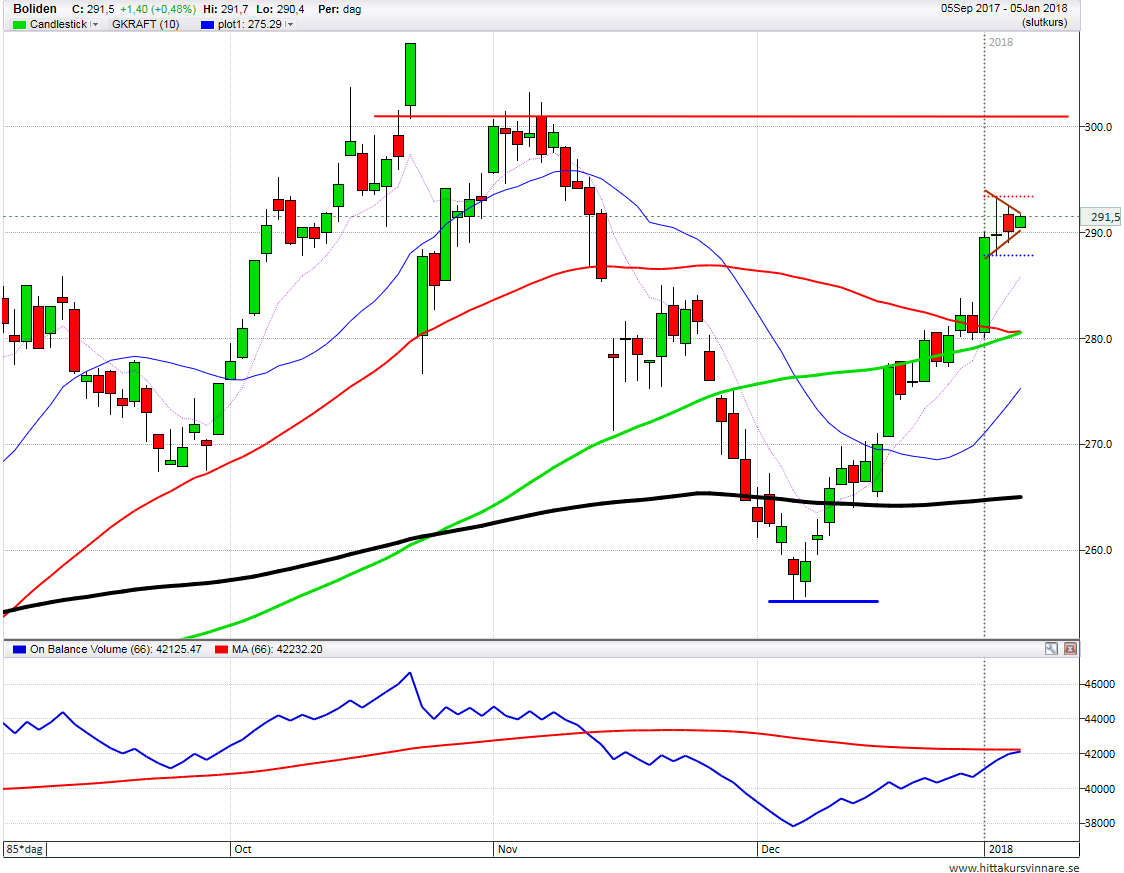Click the 44000 volume axis label
The width and height of the screenshot is (1124, 873).
[x=1100, y=719]
